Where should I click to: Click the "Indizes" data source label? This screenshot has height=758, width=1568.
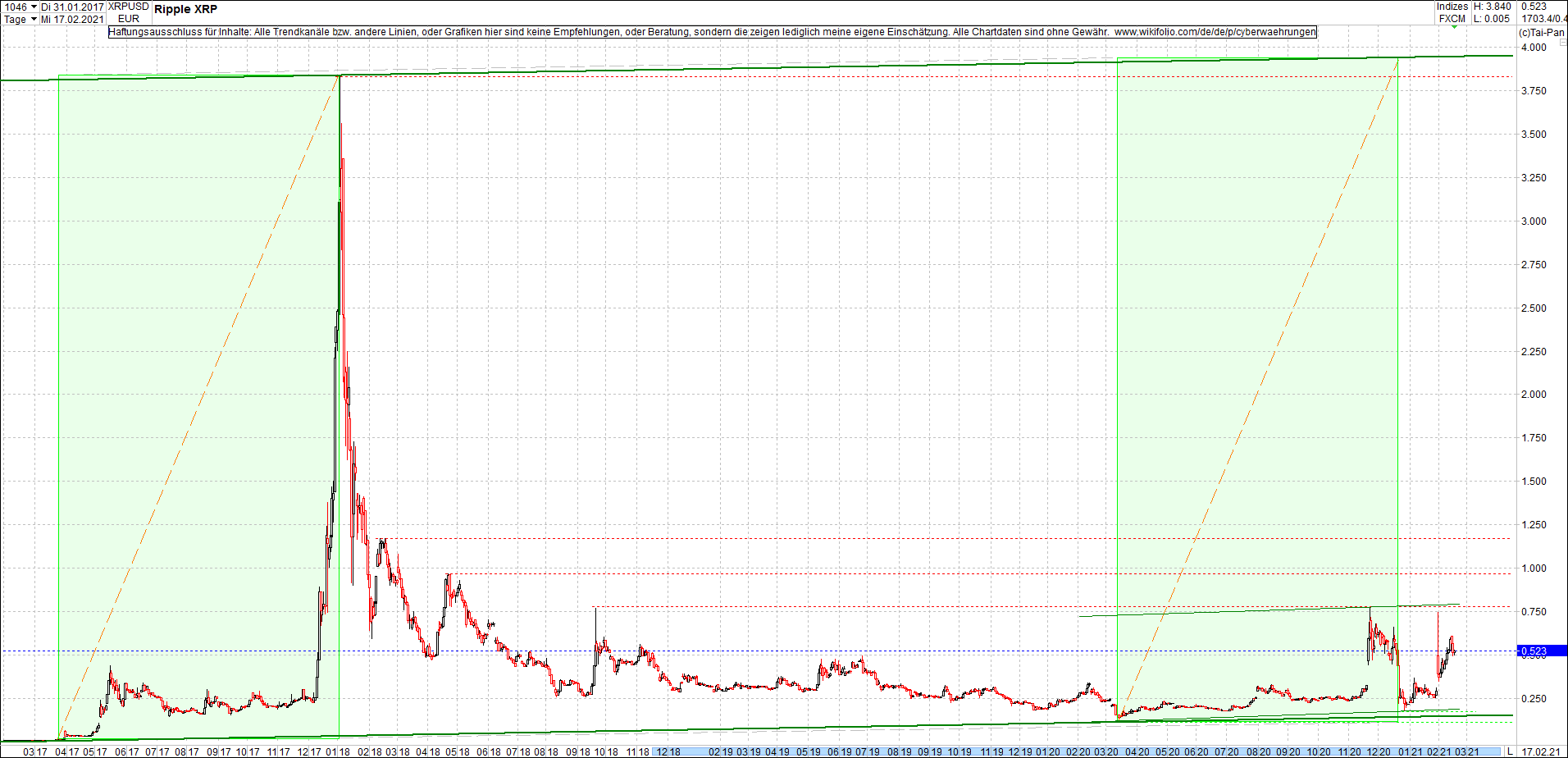tap(1452, 6)
